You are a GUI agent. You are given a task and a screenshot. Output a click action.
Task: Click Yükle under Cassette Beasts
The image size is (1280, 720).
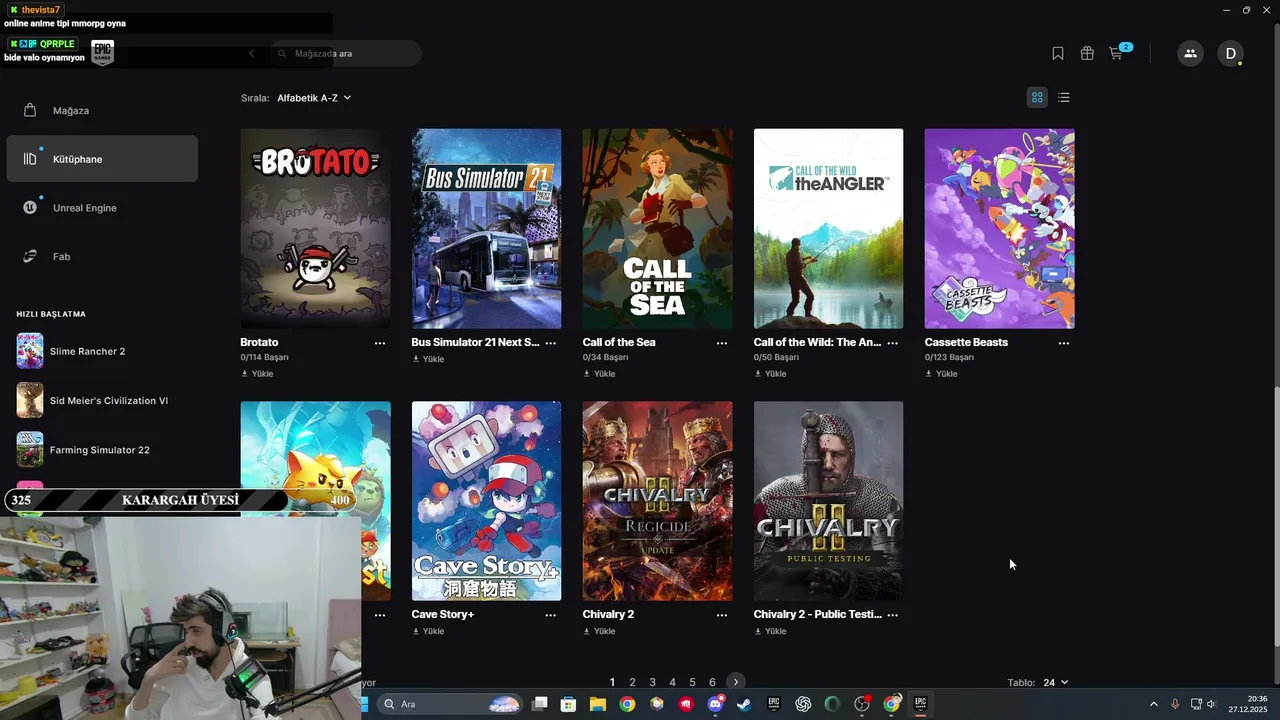pyautogui.click(x=941, y=374)
